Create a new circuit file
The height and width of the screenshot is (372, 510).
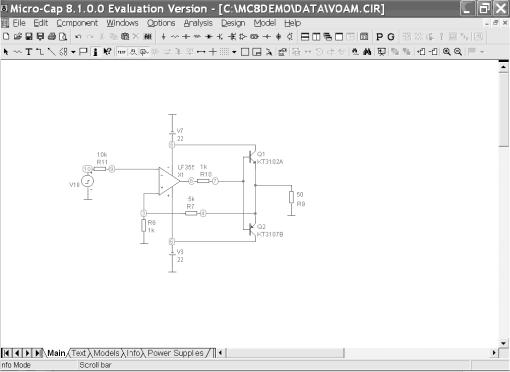point(6,37)
